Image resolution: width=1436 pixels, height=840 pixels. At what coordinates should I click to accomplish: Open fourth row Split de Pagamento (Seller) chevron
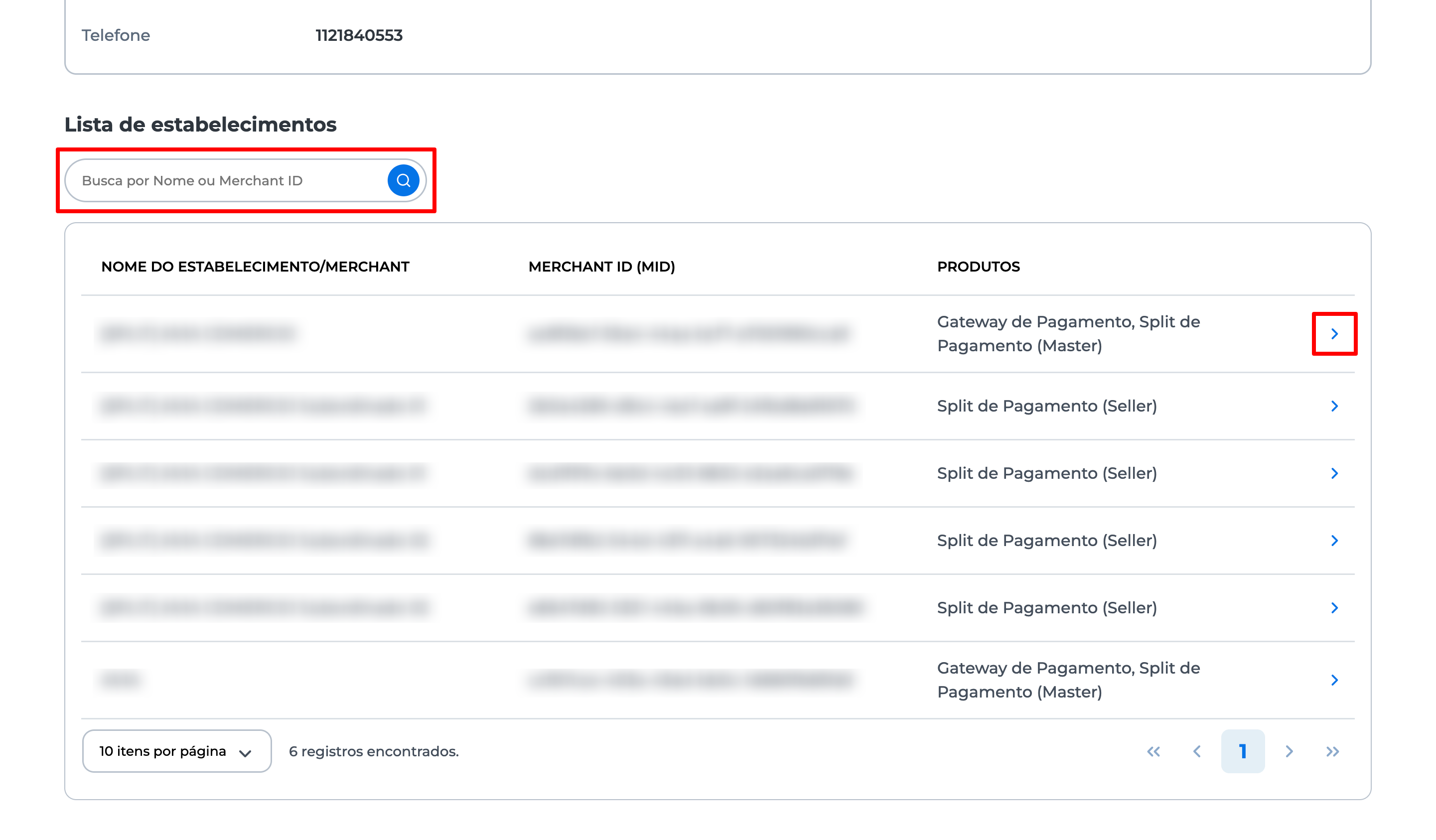(1334, 541)
